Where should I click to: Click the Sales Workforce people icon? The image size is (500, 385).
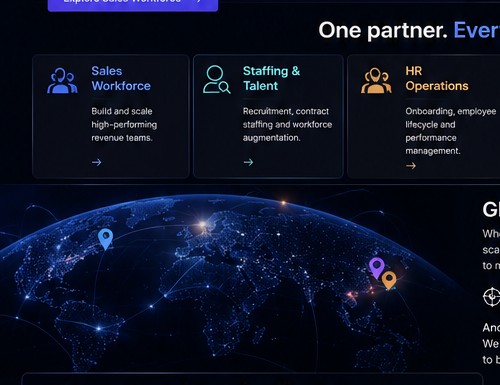click(62, 80)
